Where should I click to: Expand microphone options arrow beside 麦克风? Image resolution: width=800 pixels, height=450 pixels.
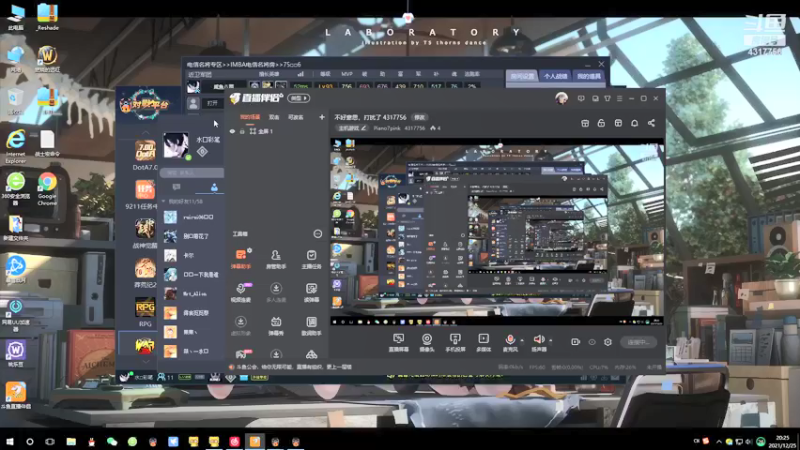point(521,340)
